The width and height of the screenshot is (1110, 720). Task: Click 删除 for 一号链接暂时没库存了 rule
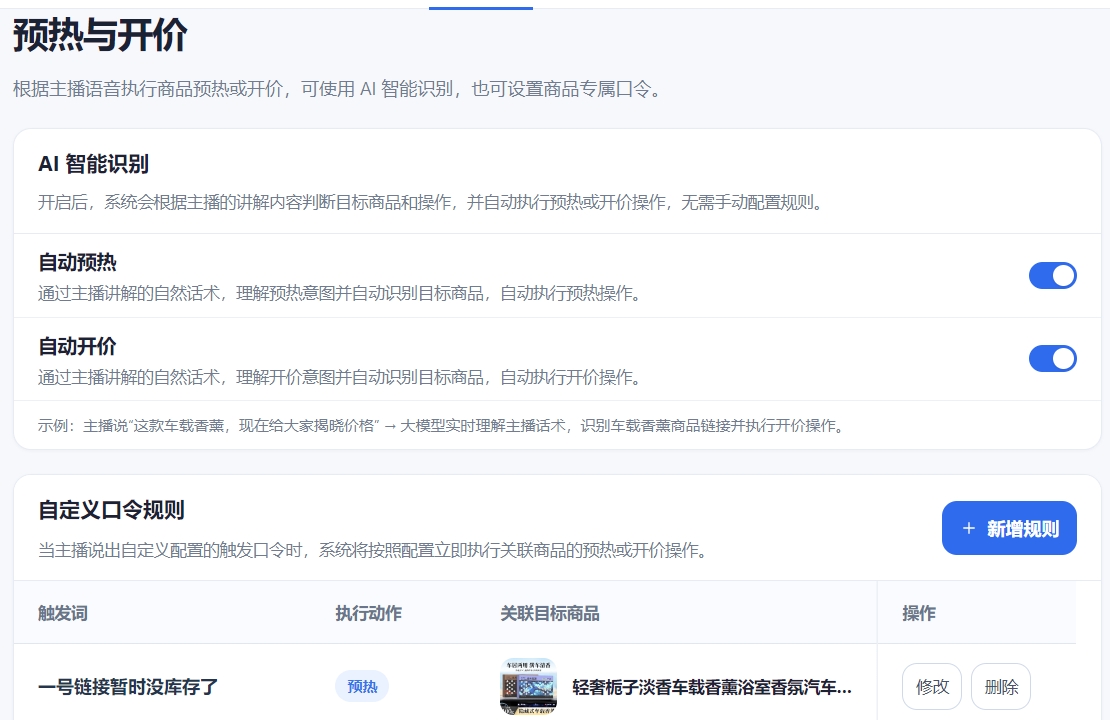(x=1000, y=686)
